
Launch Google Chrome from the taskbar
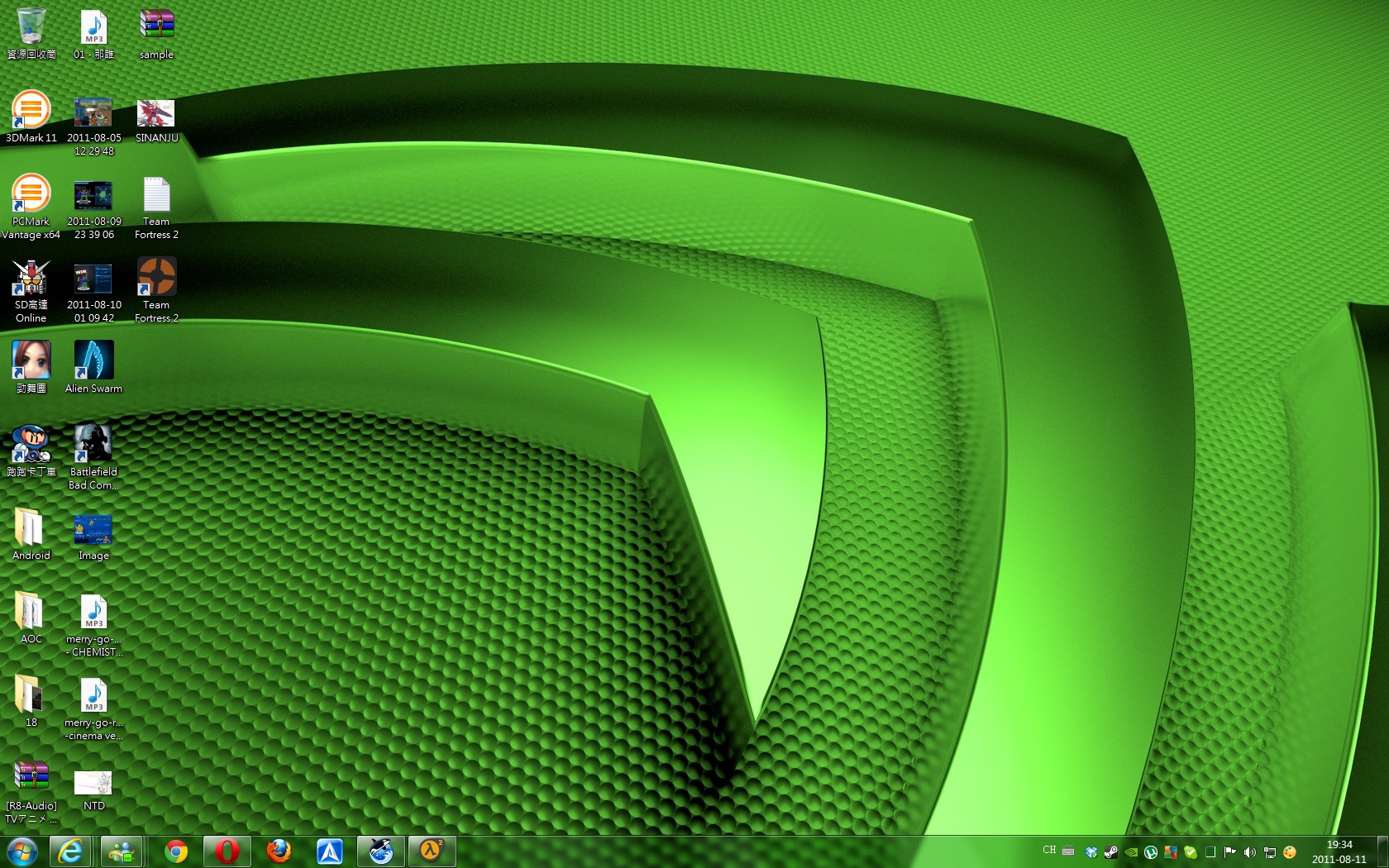click(x=176, y=851)
